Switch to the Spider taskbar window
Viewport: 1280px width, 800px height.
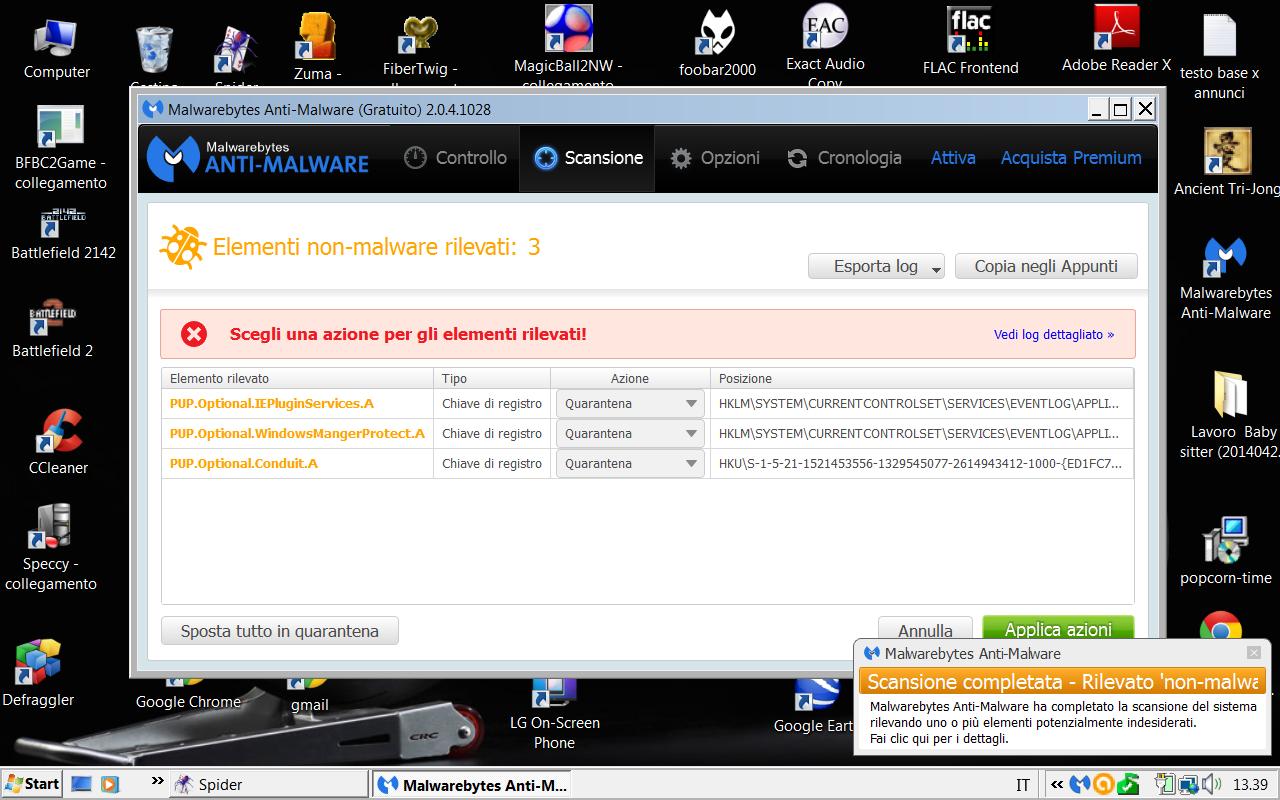pyautogui.click(x=269, y=784)
